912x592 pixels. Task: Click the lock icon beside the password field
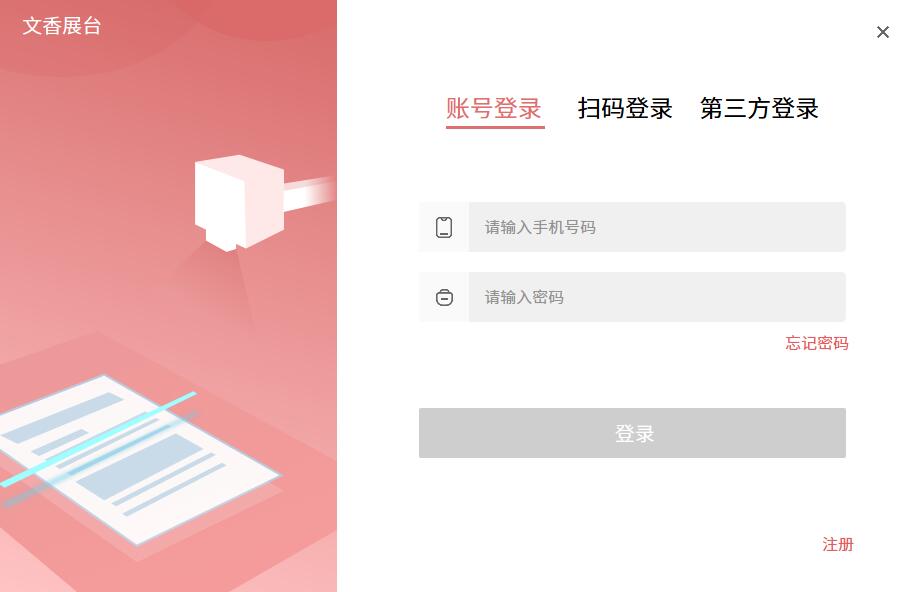[444, 297]
